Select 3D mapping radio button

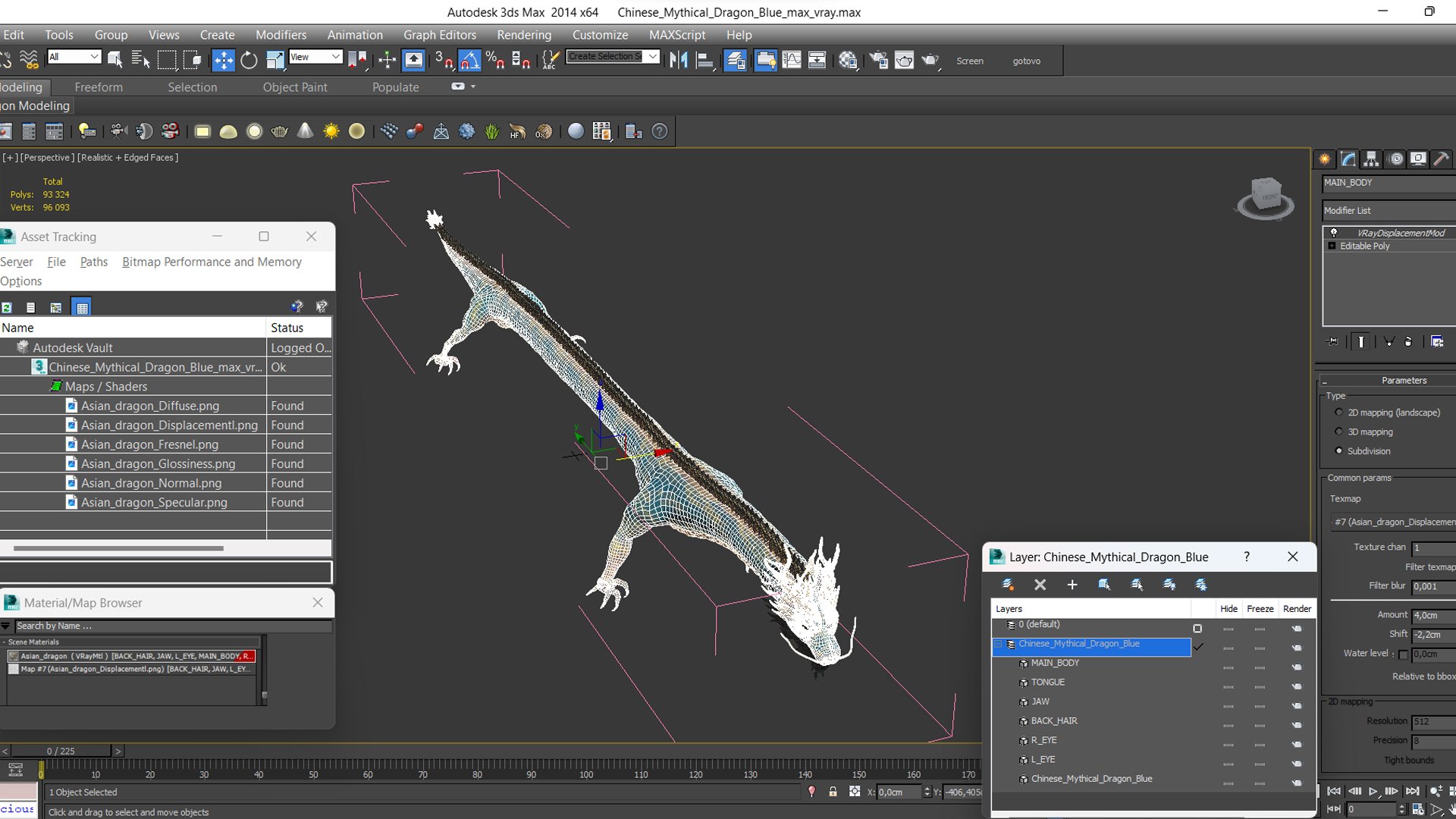pyautogui.click(x=1338, y=431)
